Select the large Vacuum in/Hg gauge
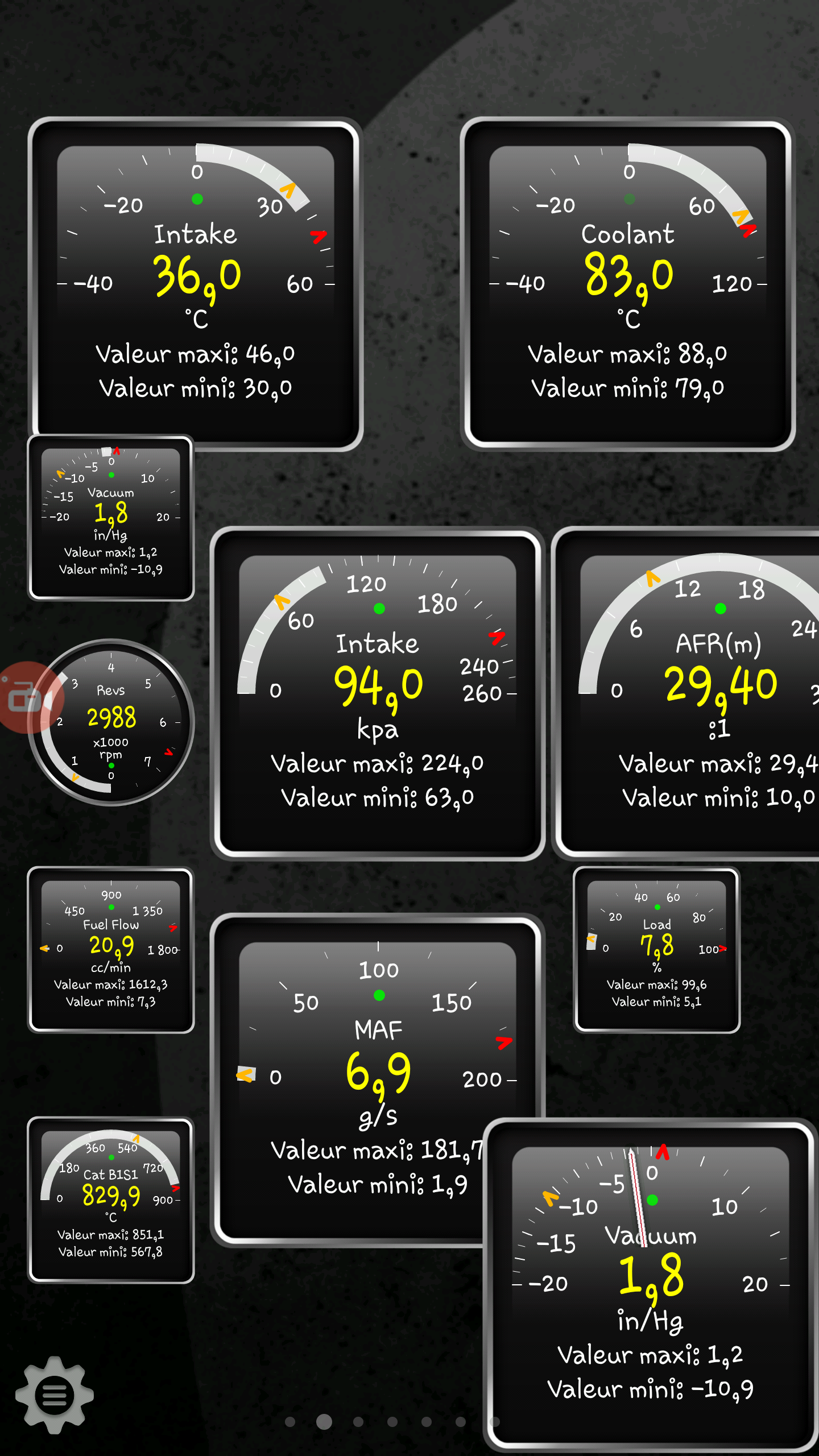This screenshot has height=1456, width=819. point(650,1297)
